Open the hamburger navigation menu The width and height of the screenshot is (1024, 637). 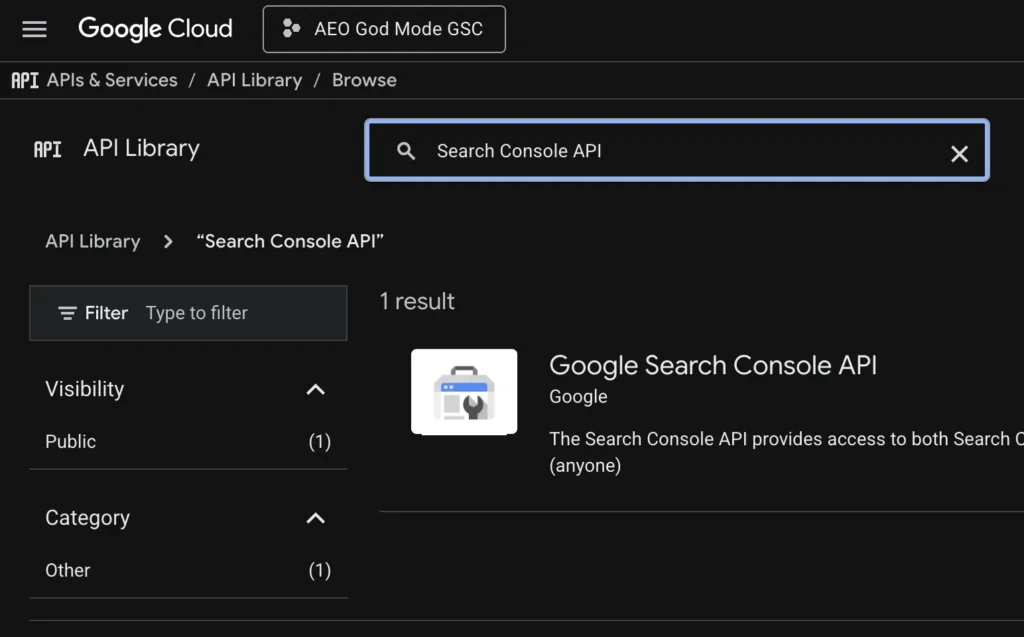click(35, 29)
